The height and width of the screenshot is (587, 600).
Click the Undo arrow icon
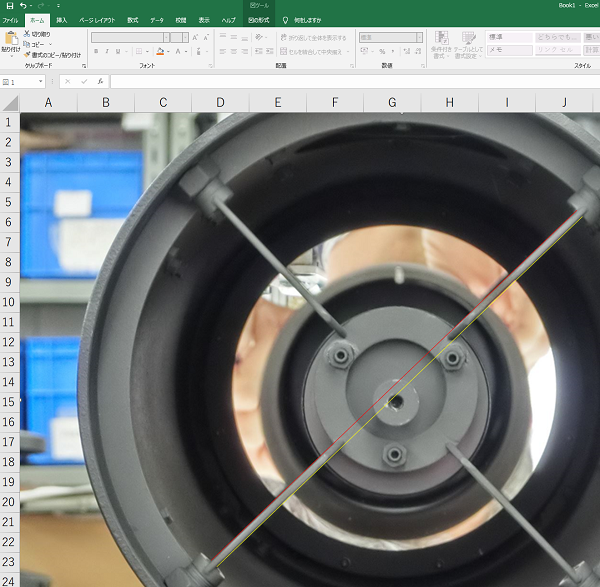[x=23, y=5]
